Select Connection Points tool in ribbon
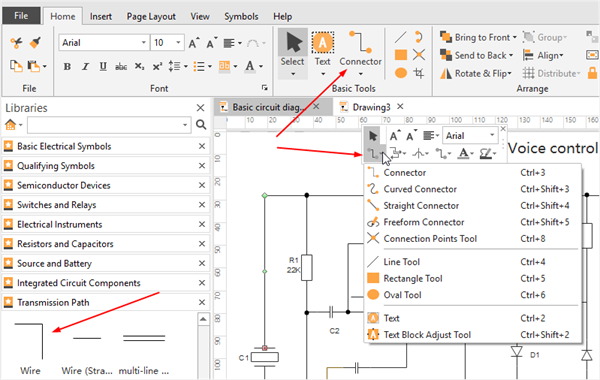600x380 pixels. click(419, 55)
